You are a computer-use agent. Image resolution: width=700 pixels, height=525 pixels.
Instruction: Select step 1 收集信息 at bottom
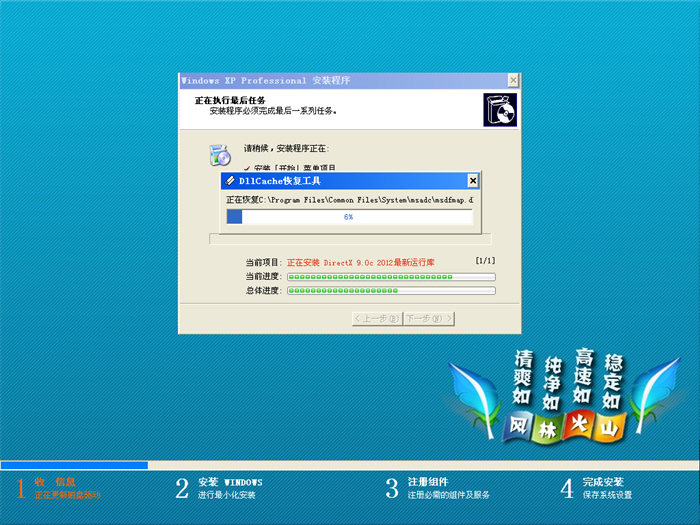point(58,488)
